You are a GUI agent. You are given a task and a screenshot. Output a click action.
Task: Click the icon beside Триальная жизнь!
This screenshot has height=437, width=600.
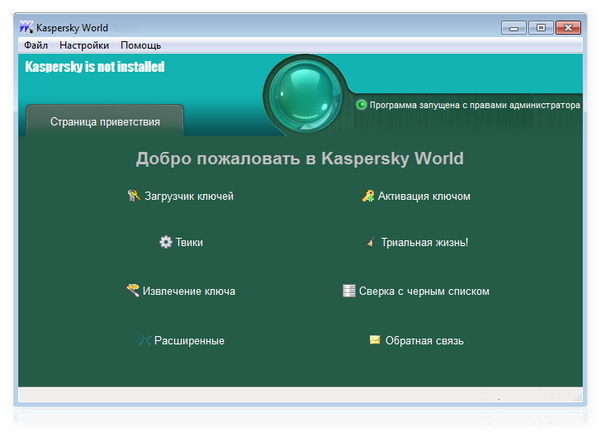[370, 242]
